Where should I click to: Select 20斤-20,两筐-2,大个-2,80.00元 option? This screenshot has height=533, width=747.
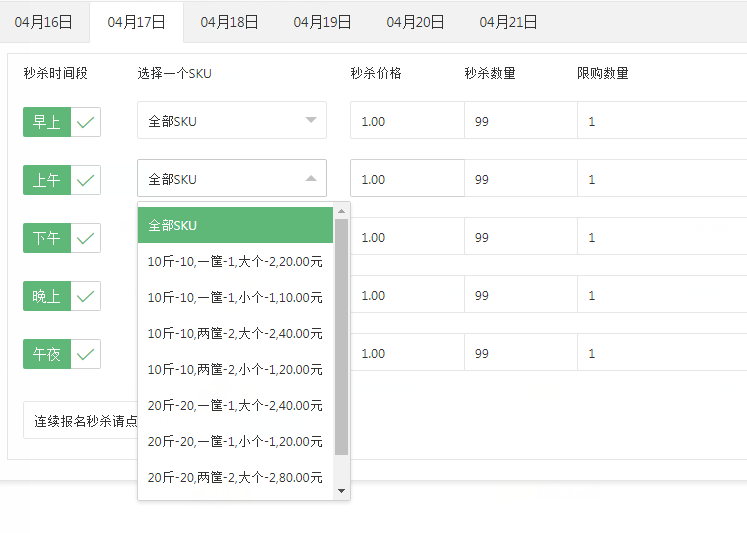[235, 478]
